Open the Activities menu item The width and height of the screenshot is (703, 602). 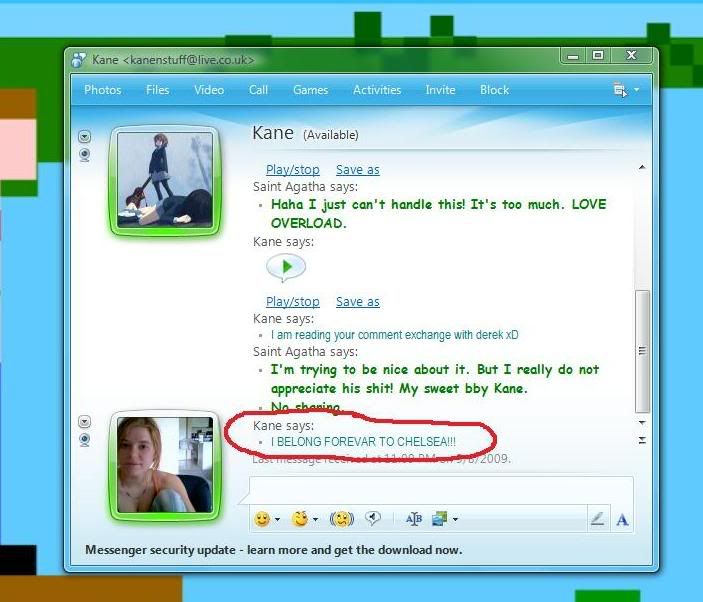pos(377,90)
